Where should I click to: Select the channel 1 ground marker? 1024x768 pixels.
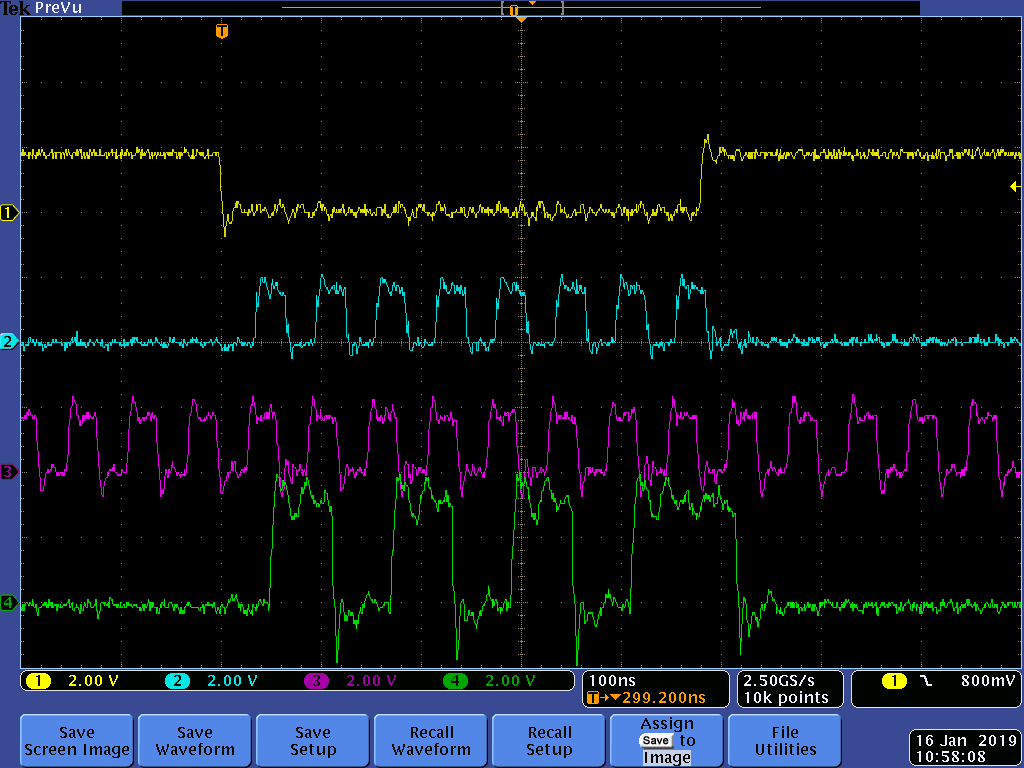tap(9, 212)
